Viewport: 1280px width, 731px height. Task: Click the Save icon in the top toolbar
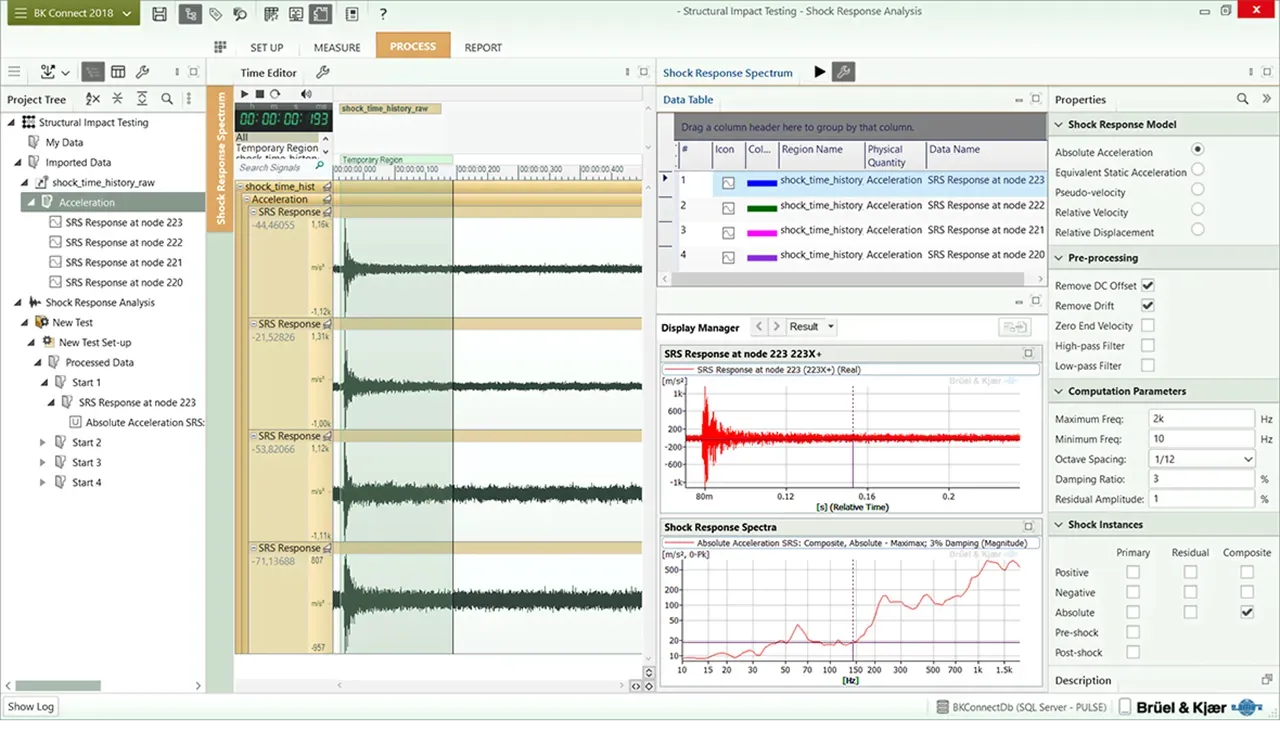pyautogui.click(x=159, y=13)
